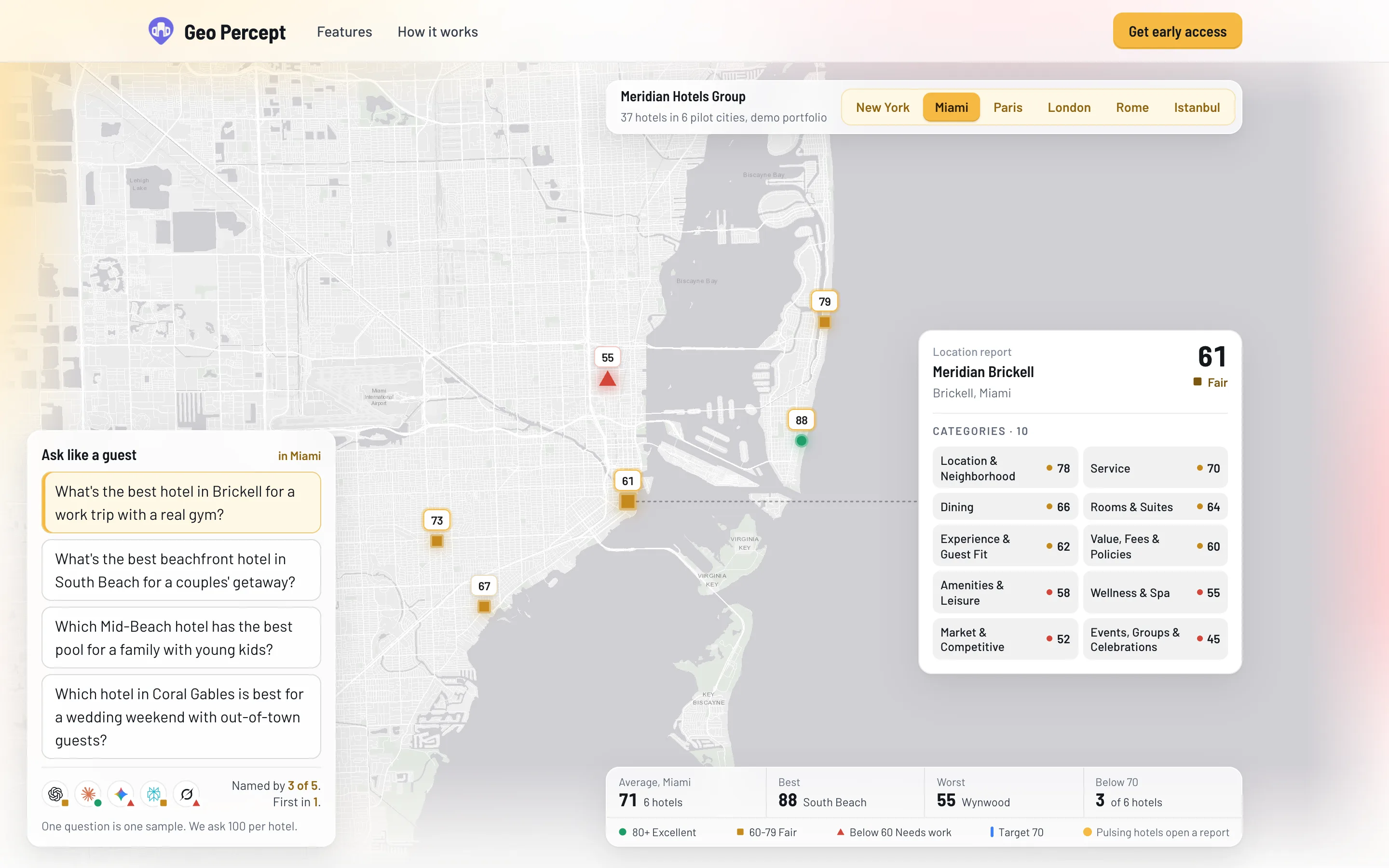Open the hotel marker scored 67
1389x868 pixels.
click(484, 596)
